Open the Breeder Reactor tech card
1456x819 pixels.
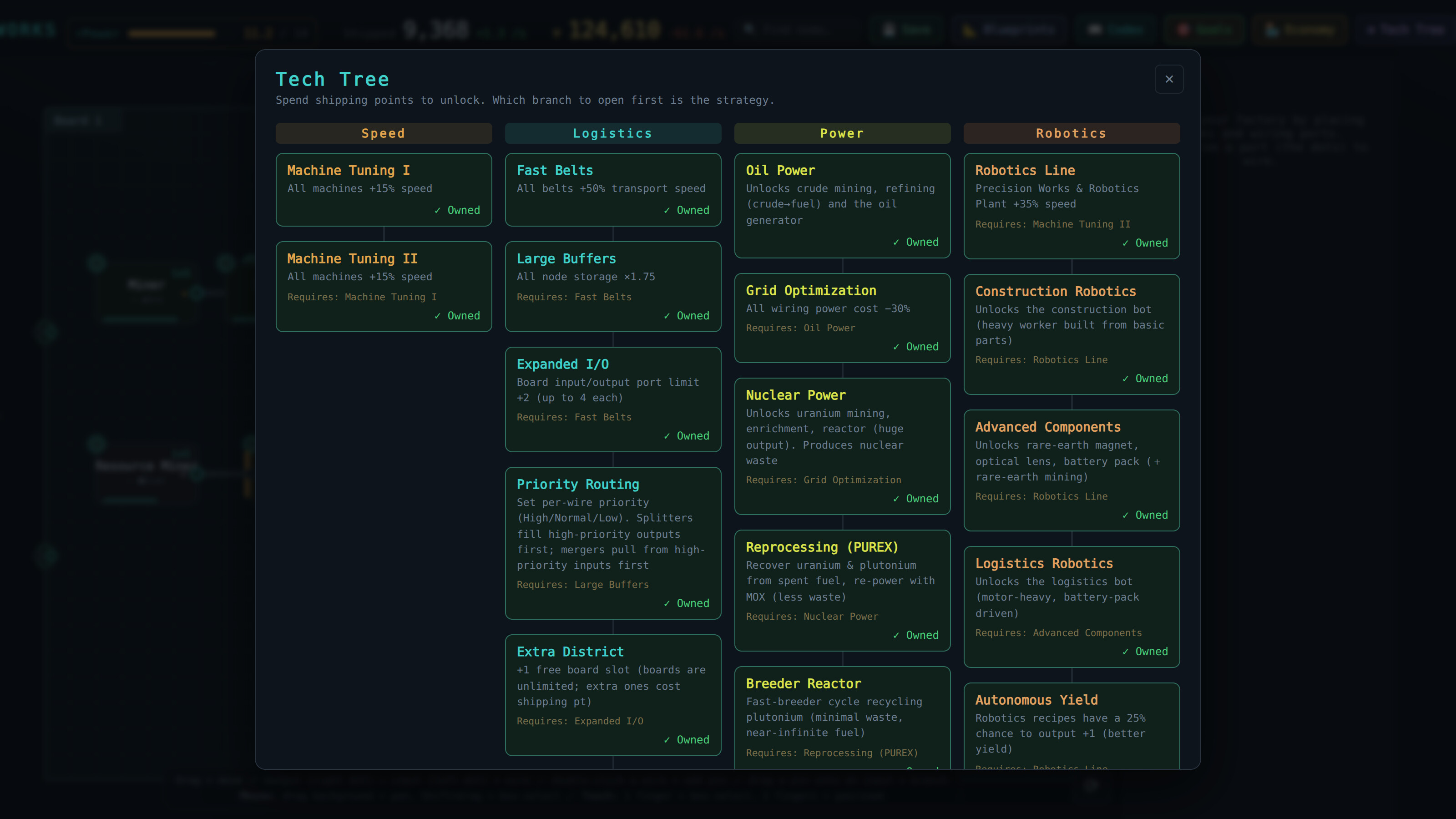(842, 718)
